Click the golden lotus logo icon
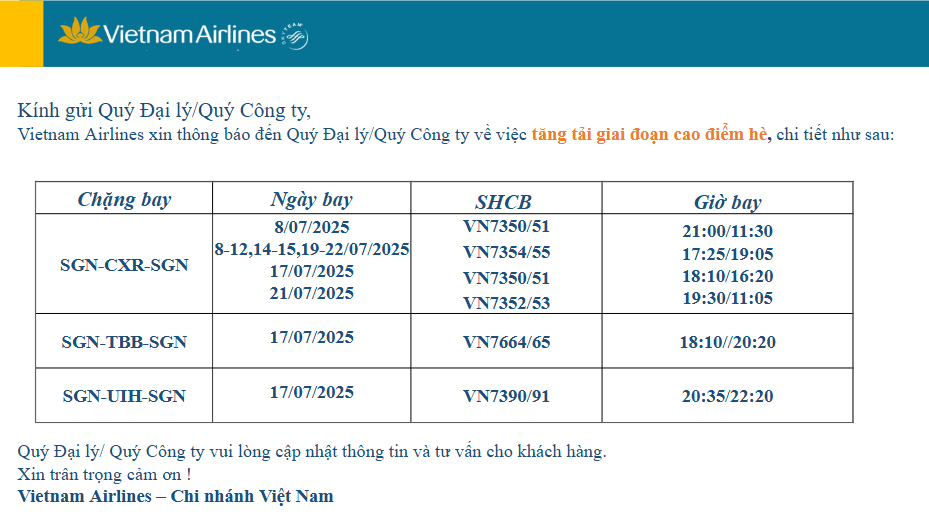The image size is (929, 529). coord(80,31)
